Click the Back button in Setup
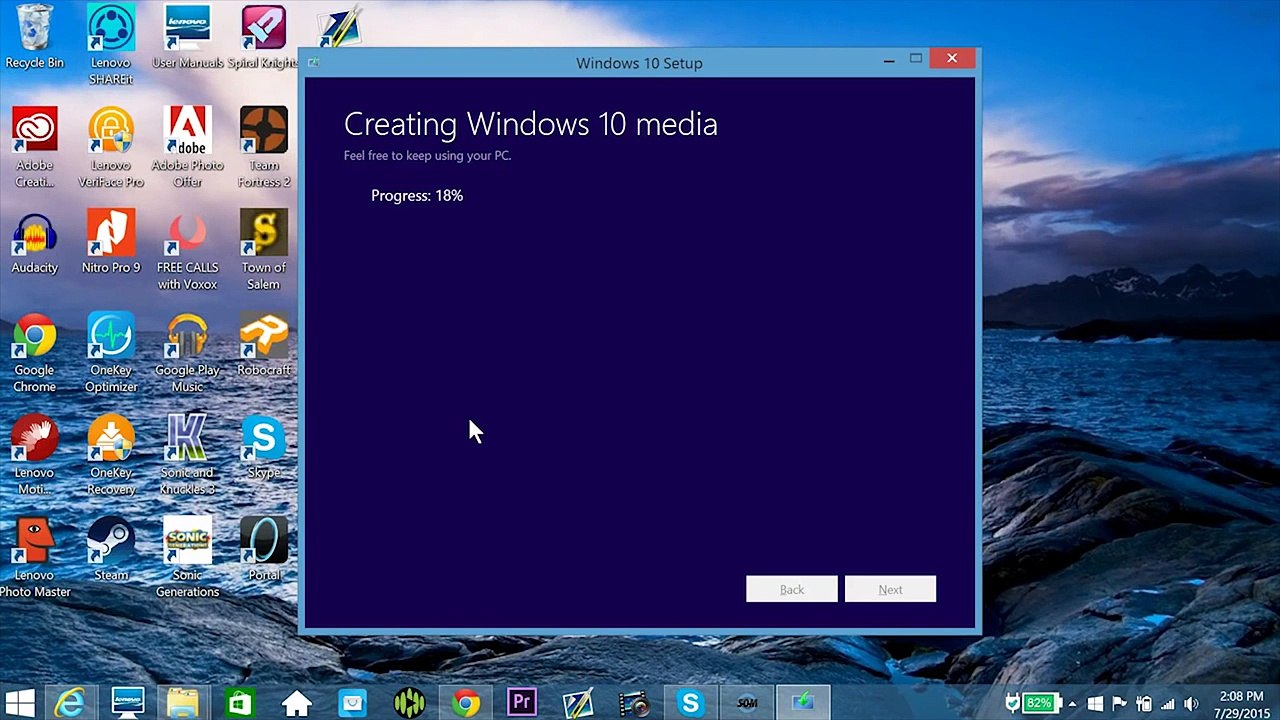This screenshot has width=1280, height=720. (792, 589)
